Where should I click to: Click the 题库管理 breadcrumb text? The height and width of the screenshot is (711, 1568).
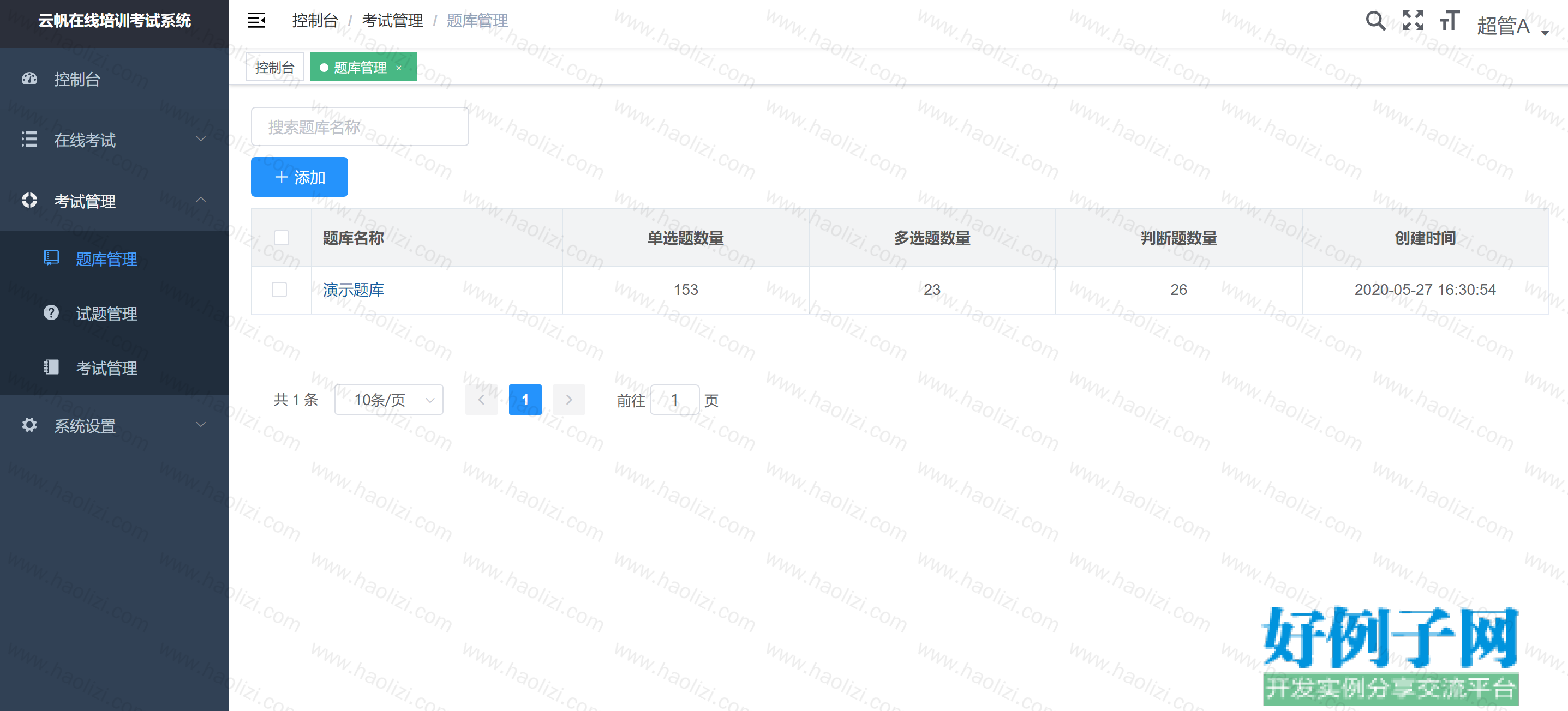[477, 21]
